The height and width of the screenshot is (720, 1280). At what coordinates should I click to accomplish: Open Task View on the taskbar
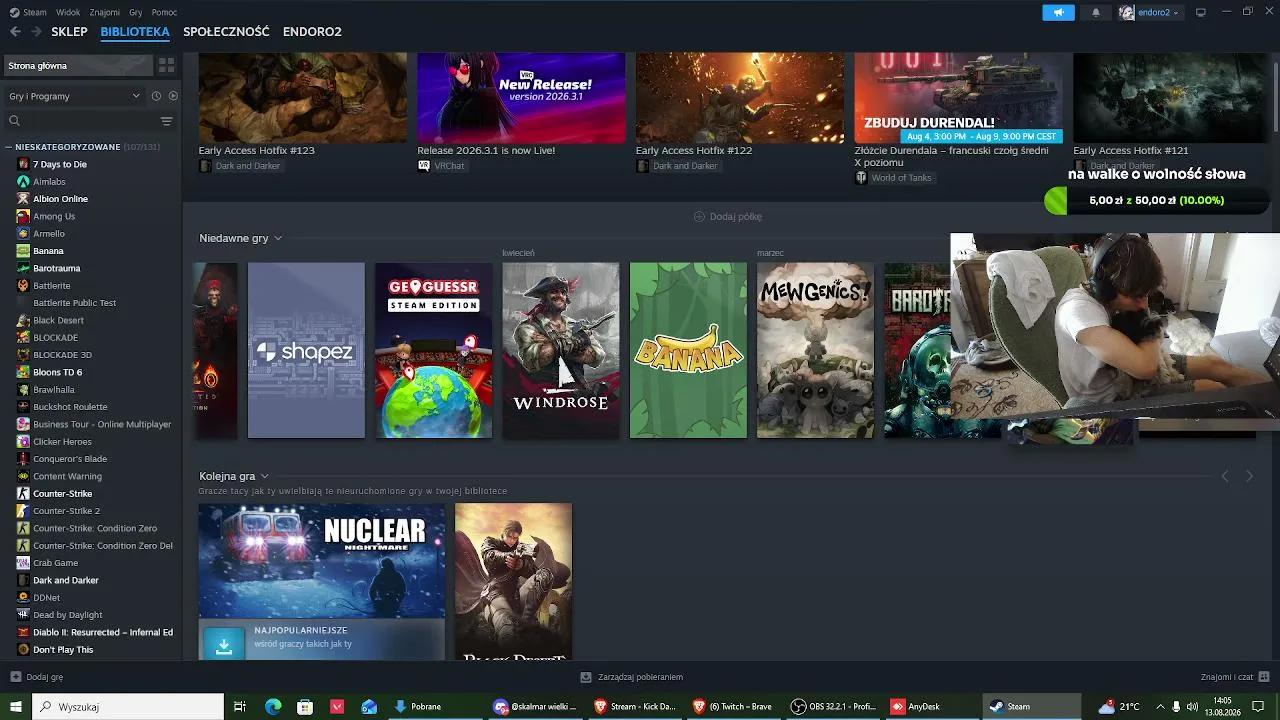coord(240,706)
